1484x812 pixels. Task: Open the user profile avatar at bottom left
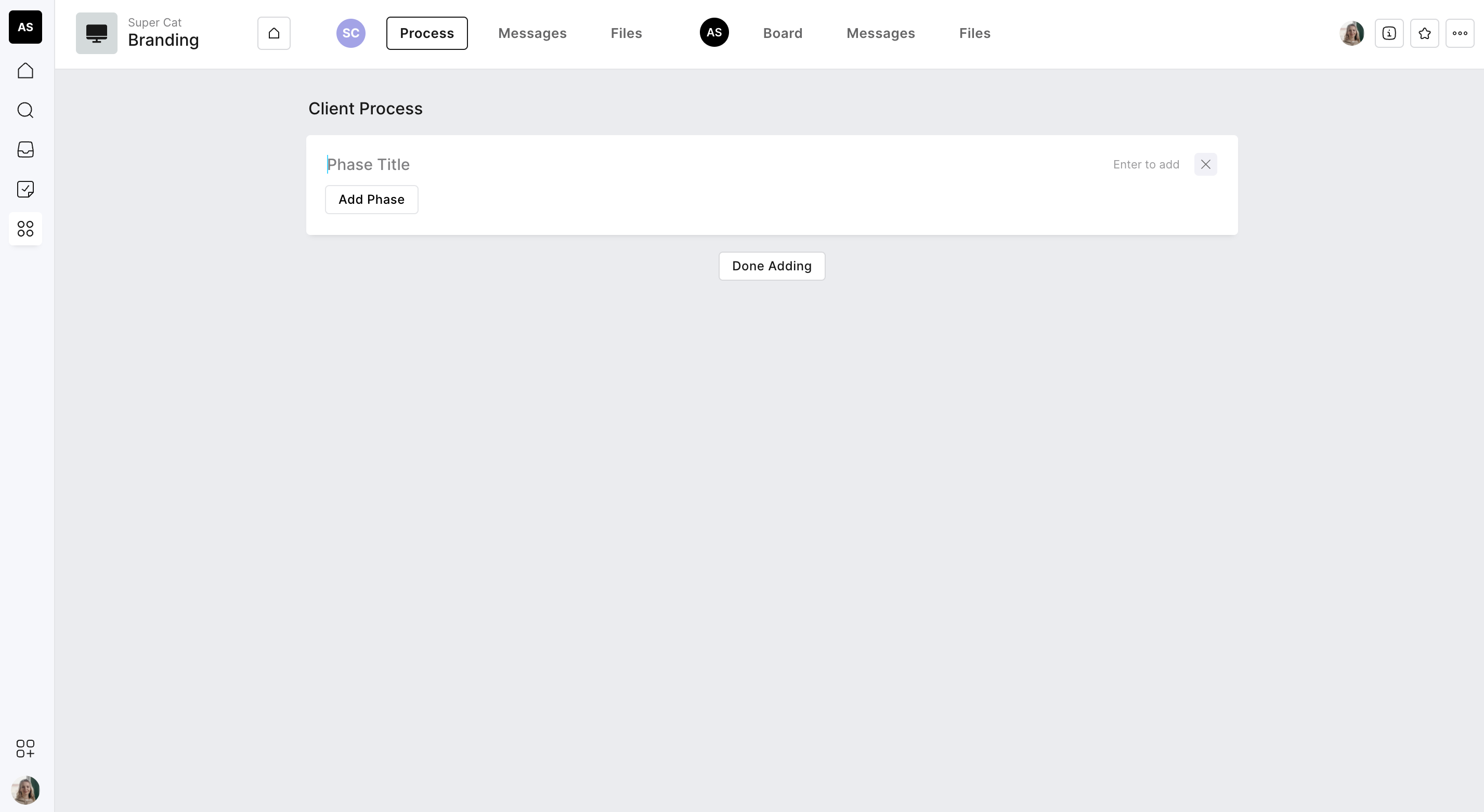coord(25,790)
